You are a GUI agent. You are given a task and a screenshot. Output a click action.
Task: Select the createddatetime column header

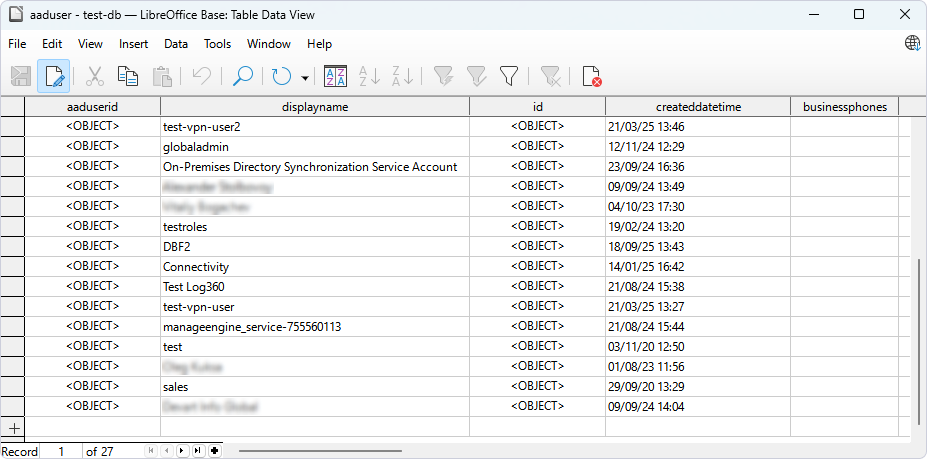[x=698, y=107]
